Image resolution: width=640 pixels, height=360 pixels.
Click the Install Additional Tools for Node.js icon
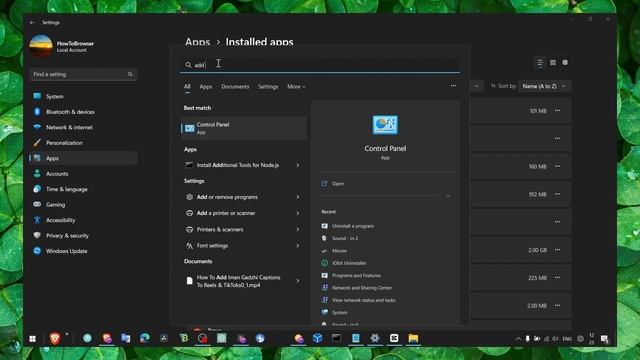[x=189, y=165]
